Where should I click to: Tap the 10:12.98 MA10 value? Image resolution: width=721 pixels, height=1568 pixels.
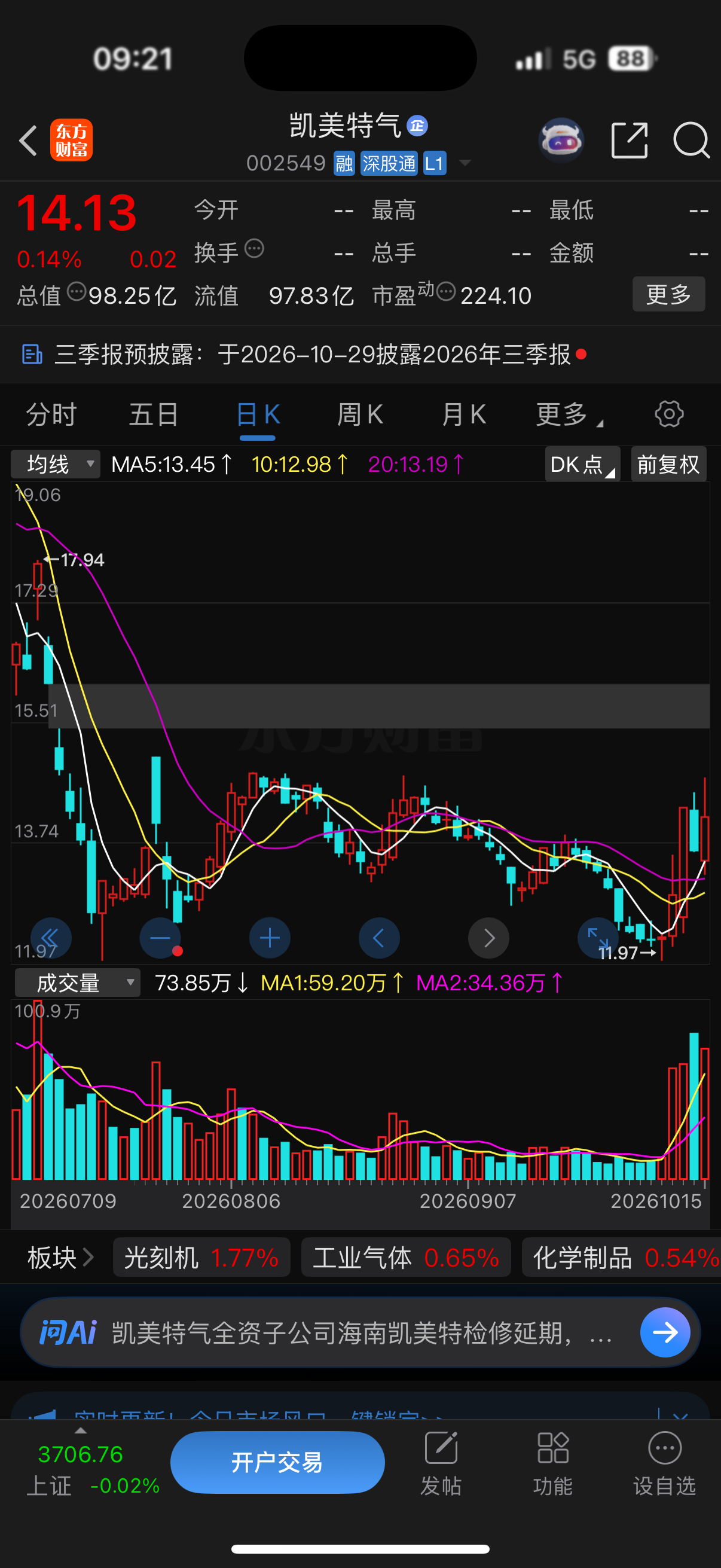pyautogui.click(x=300, y=465)
